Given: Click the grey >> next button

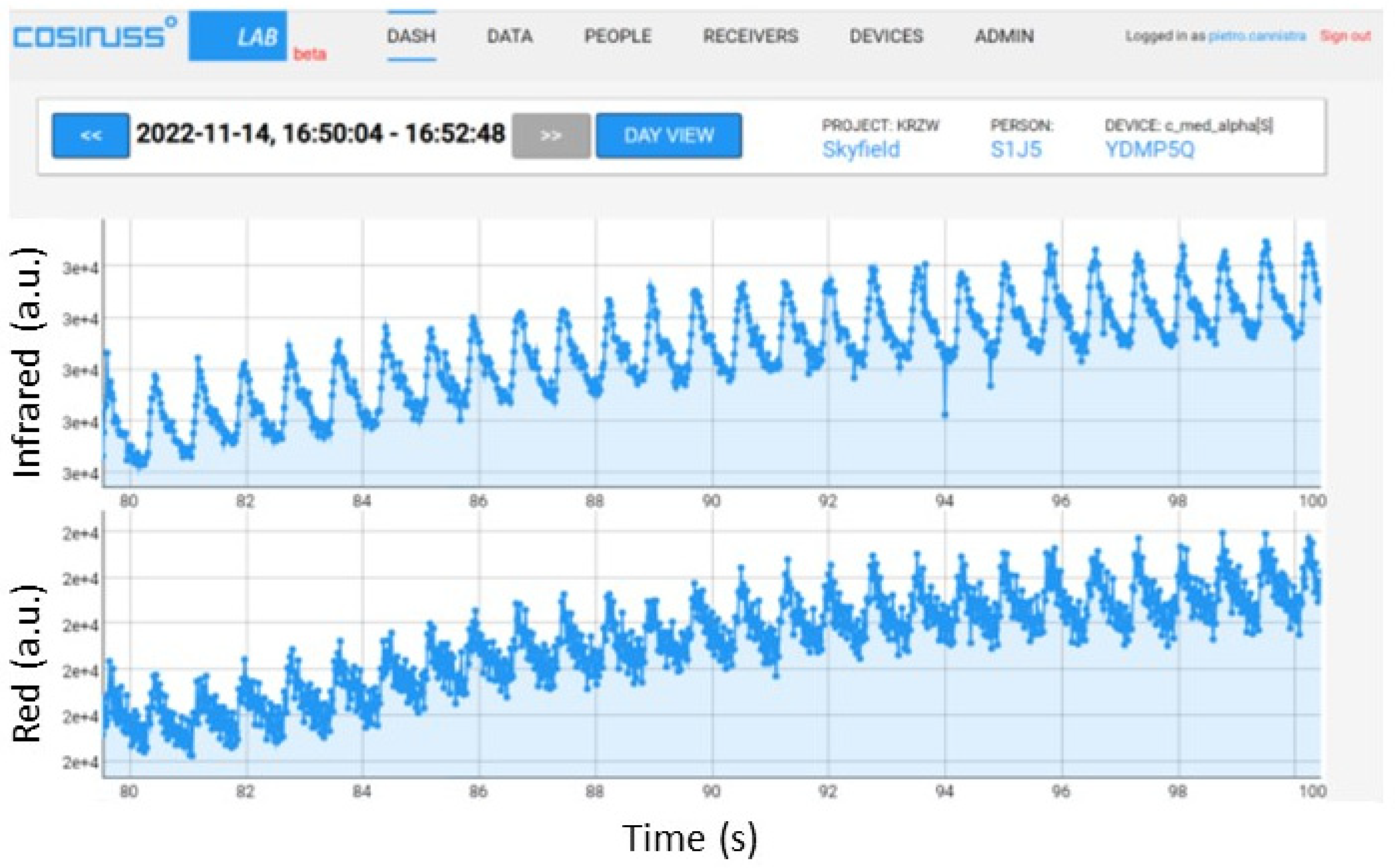Looking at the screenshot, I should point(551,136).
